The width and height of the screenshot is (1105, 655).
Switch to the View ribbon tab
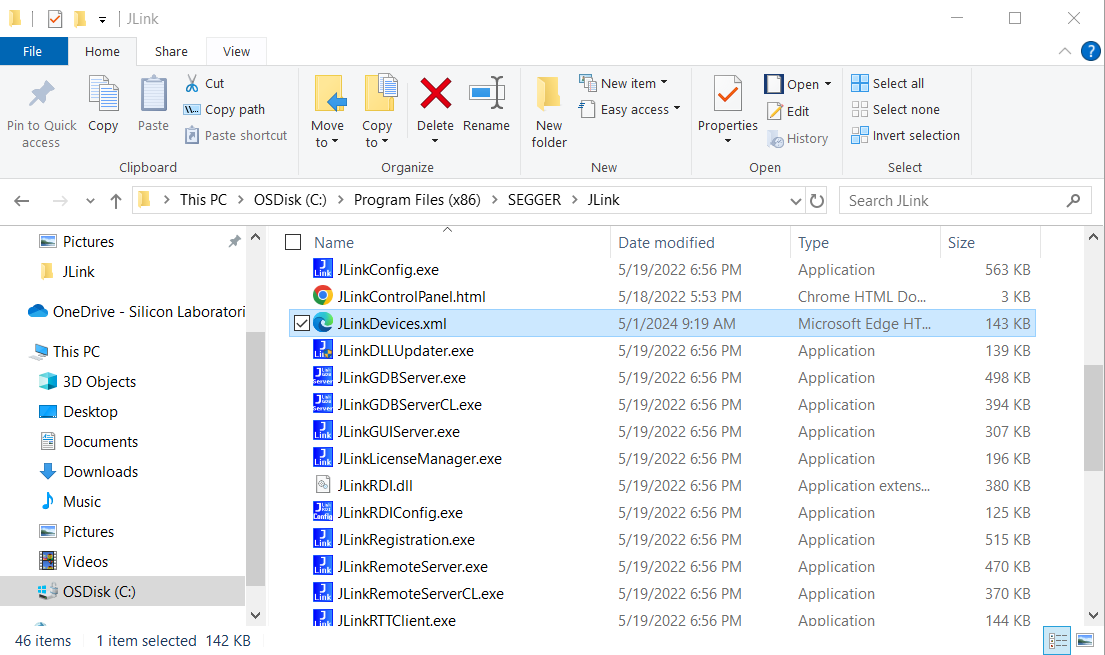[236, 51]
